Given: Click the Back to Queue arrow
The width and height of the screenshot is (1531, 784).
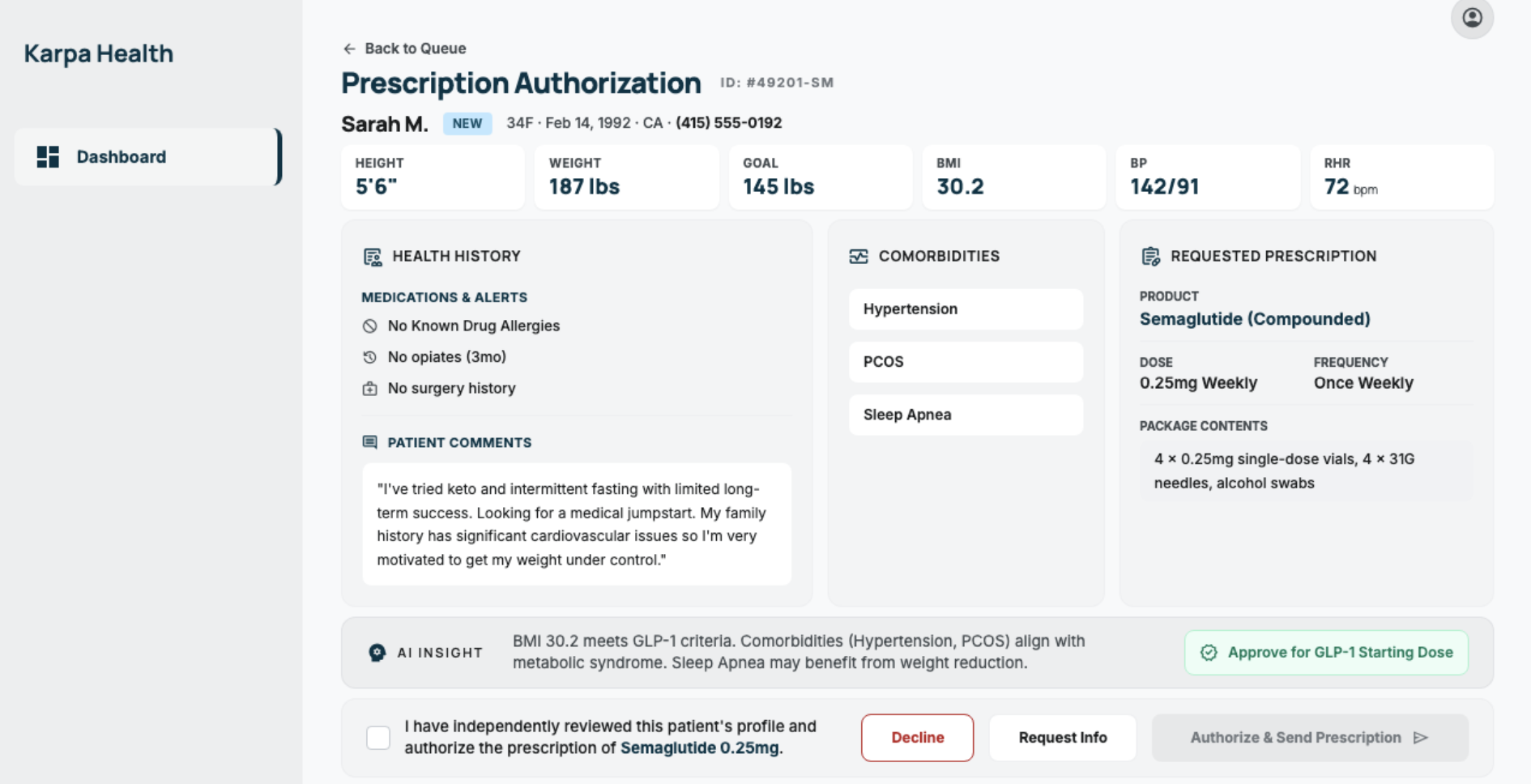Looking at the screenshot, I should (350, 49).
